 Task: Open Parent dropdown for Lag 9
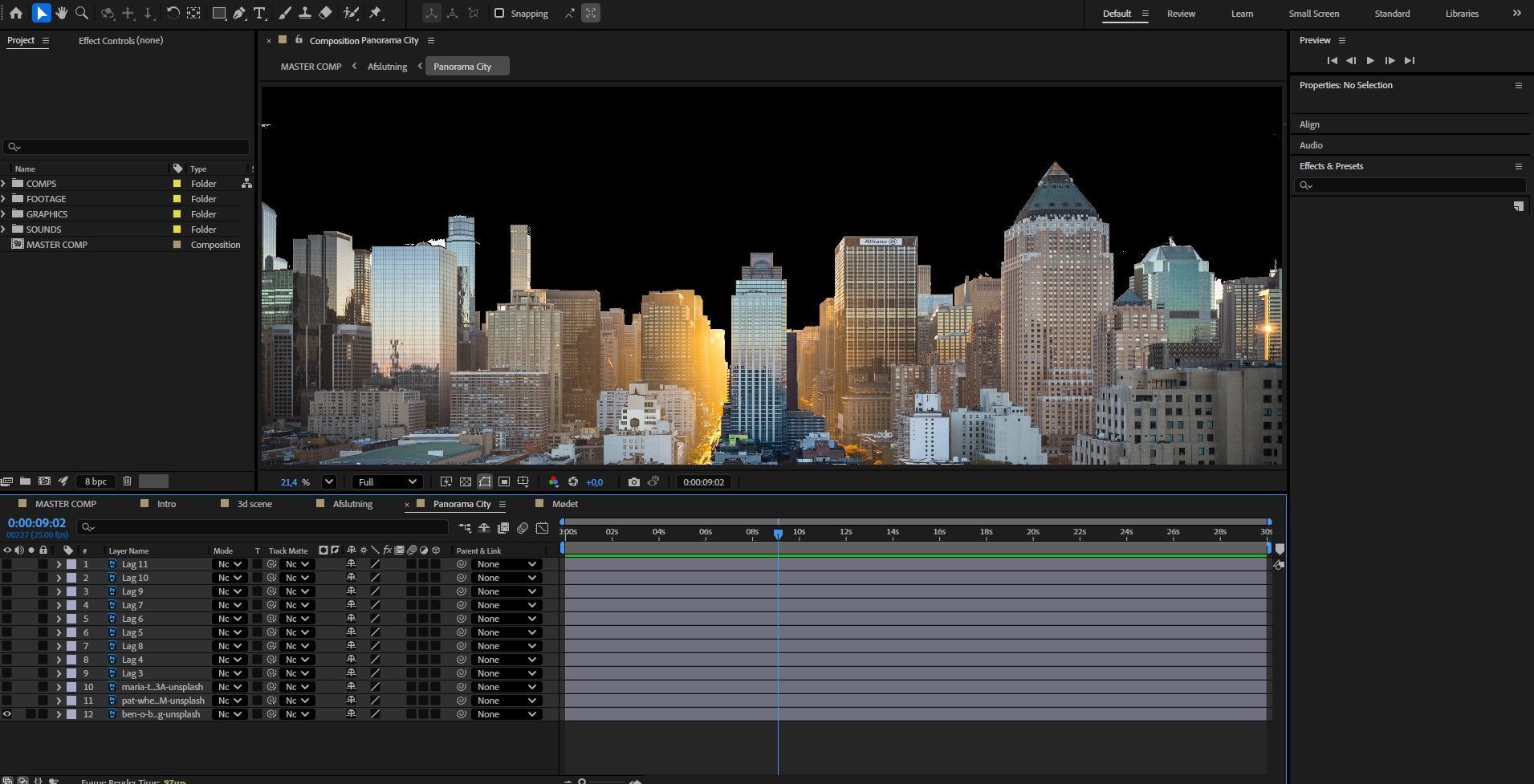click(x=506, y=591)
